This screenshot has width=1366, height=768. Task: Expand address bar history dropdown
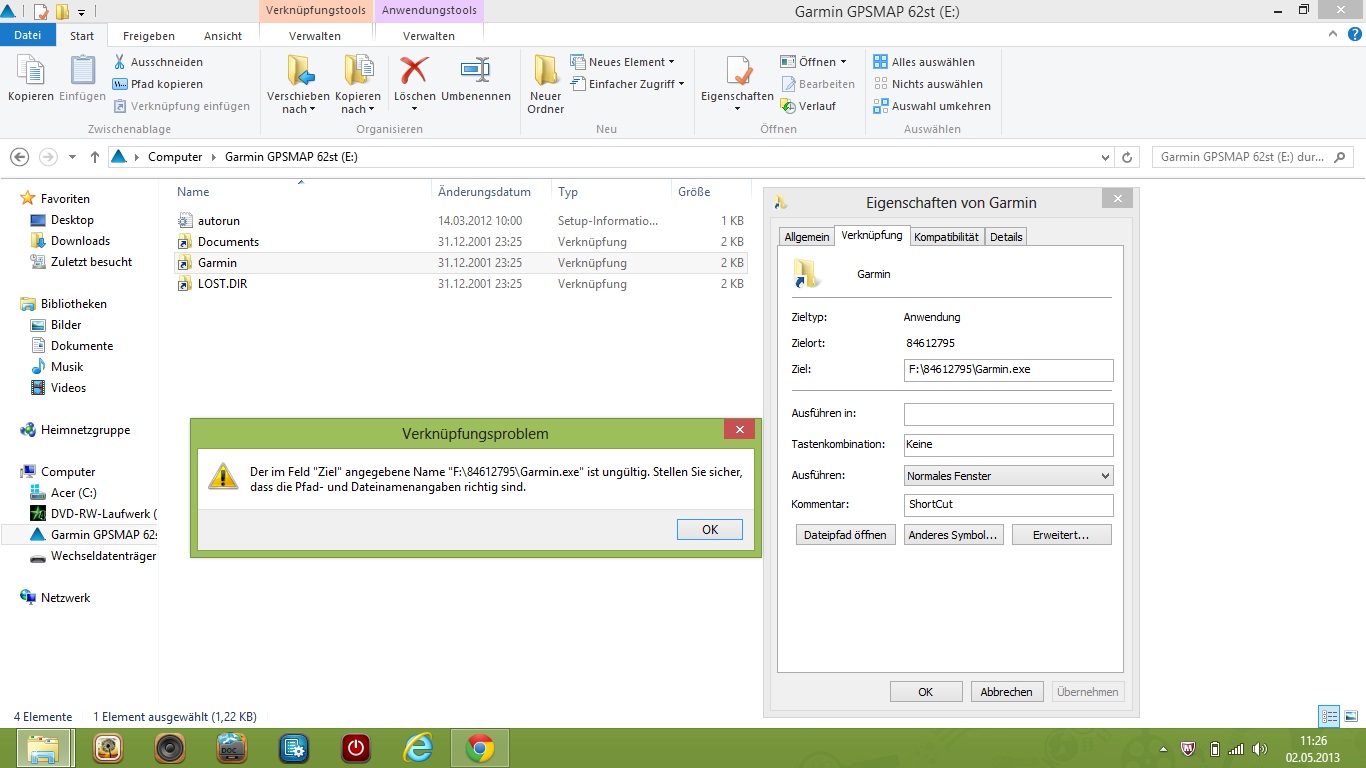pyautogui.click(x=1105, y=157)
